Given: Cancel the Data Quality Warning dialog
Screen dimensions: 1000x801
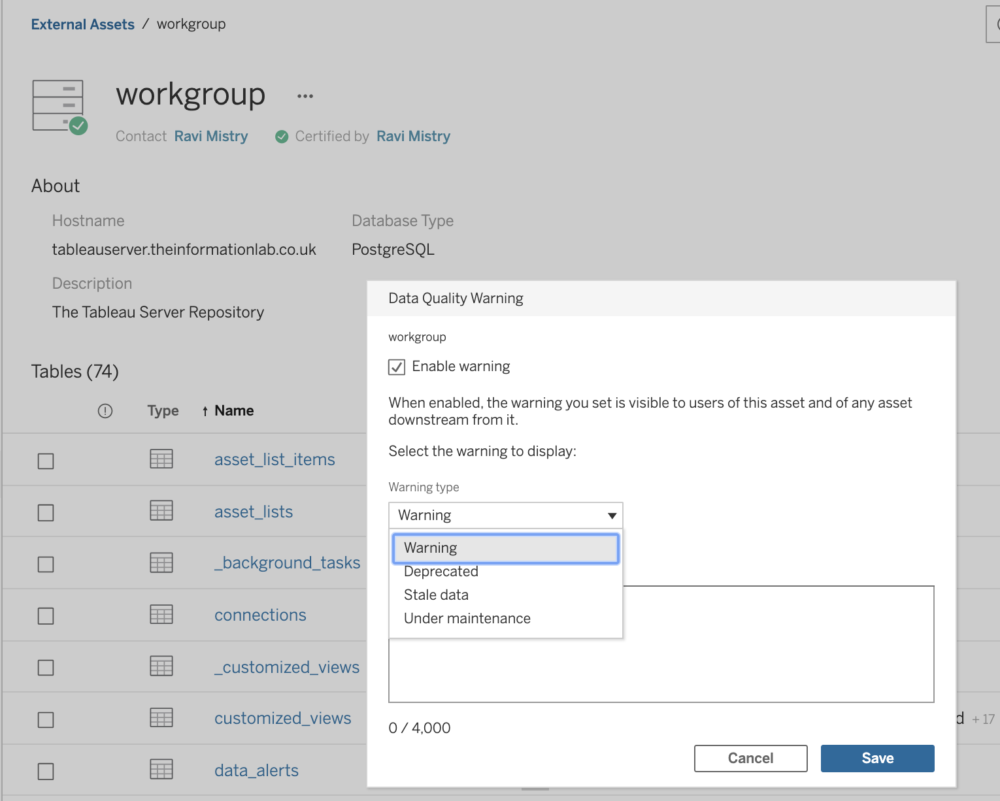Looking at the screenshot, I should (750, 758).
